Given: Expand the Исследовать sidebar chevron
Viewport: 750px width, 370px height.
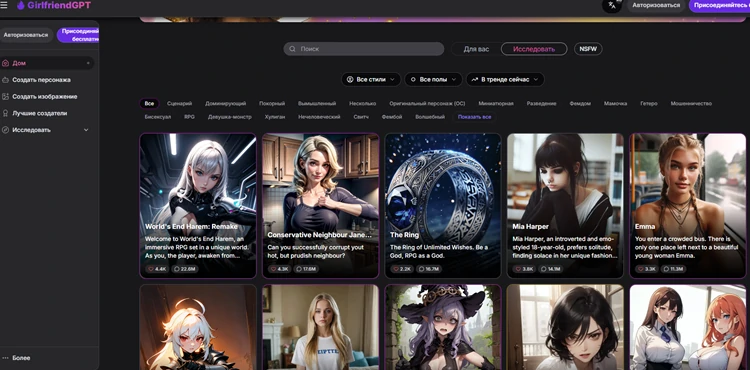Looking at the screenshot, I should click(86, 130).
